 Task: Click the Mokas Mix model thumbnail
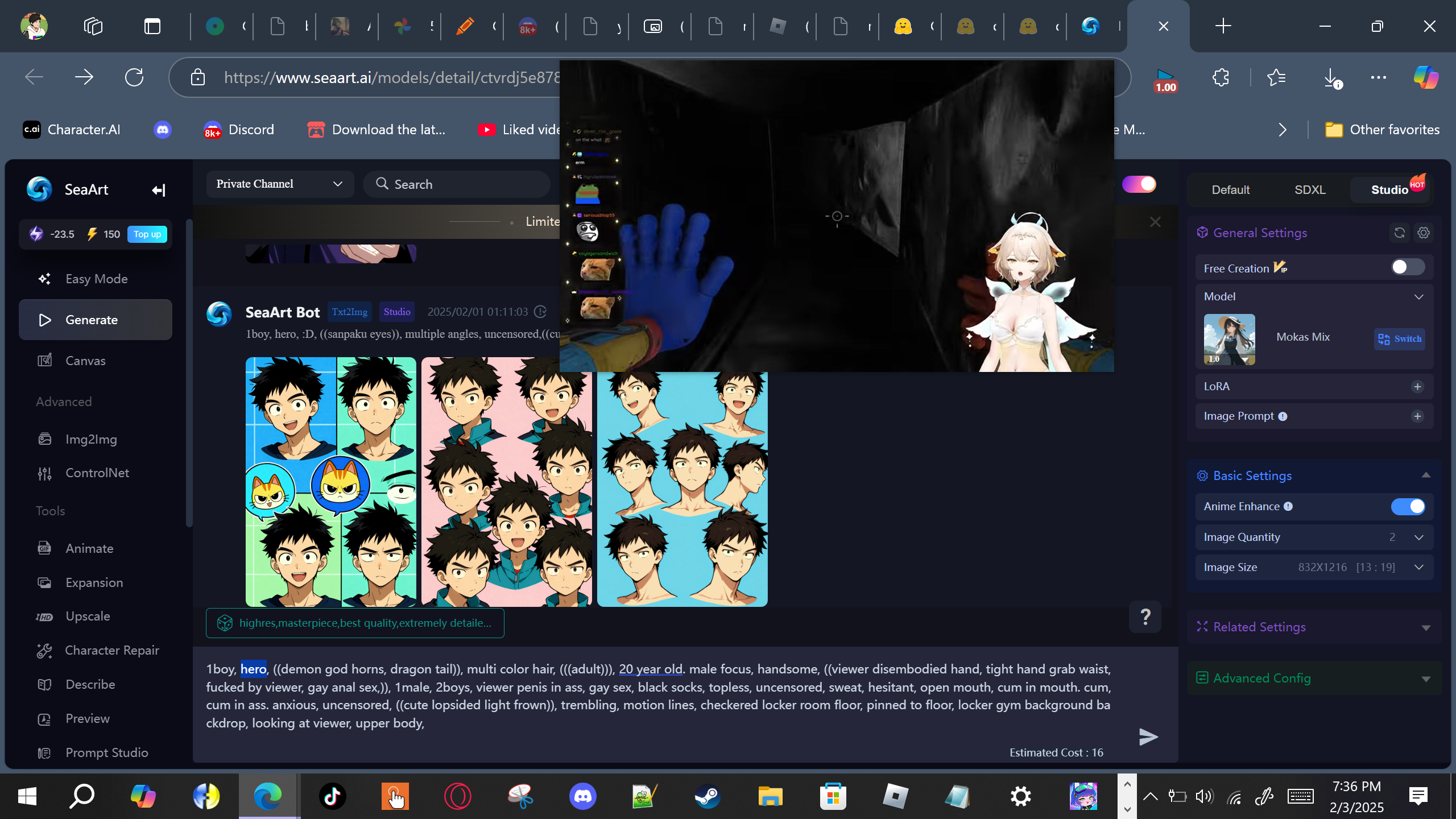coord(1230,339)
